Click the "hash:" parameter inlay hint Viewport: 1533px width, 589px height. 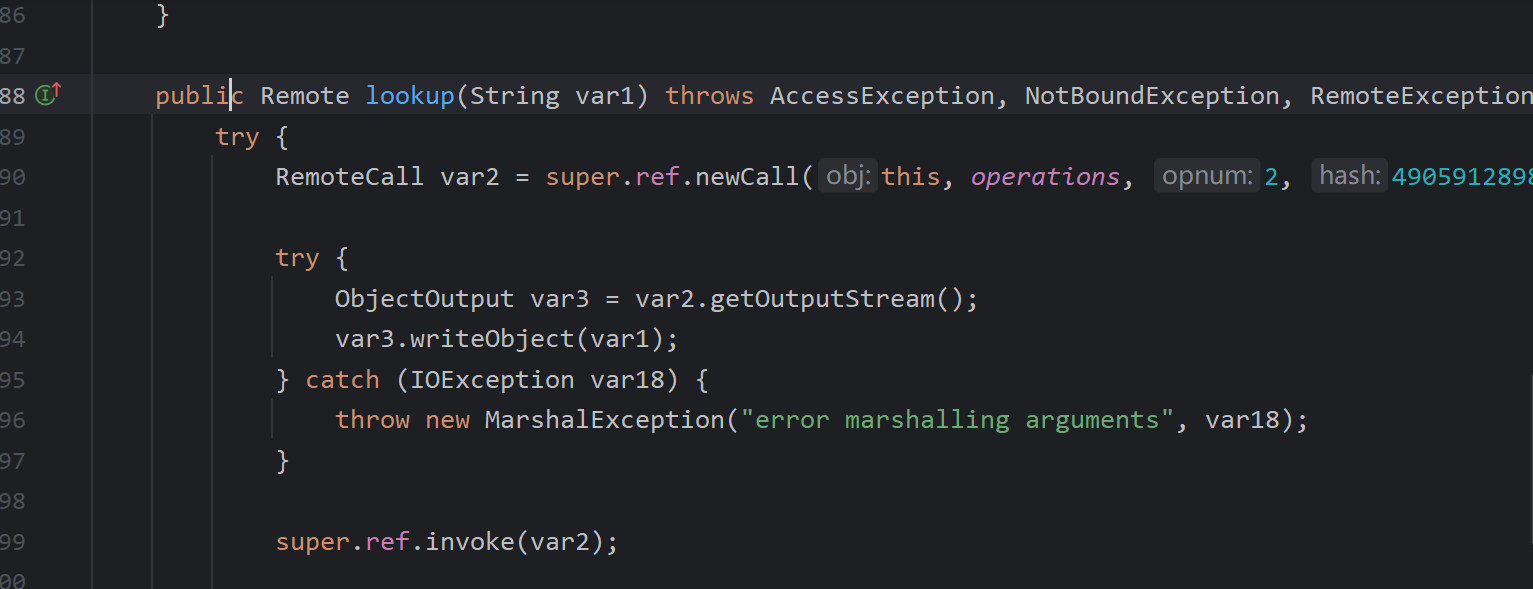pos(1349,177)
